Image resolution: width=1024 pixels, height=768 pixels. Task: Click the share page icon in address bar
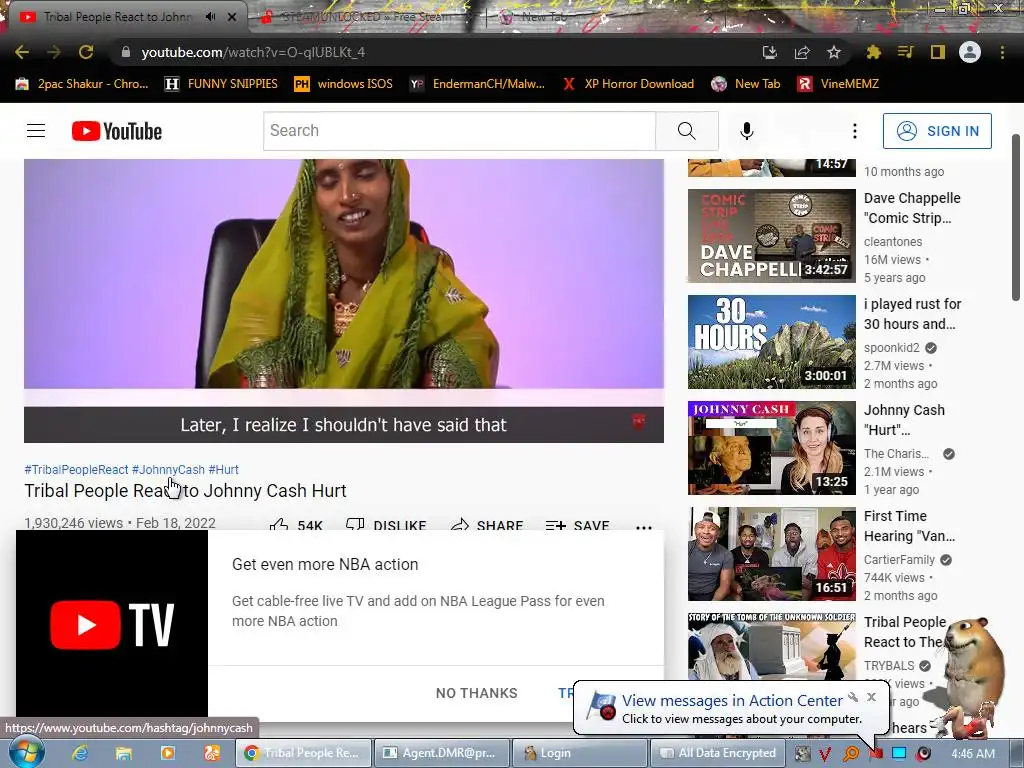tap(802, 52)
